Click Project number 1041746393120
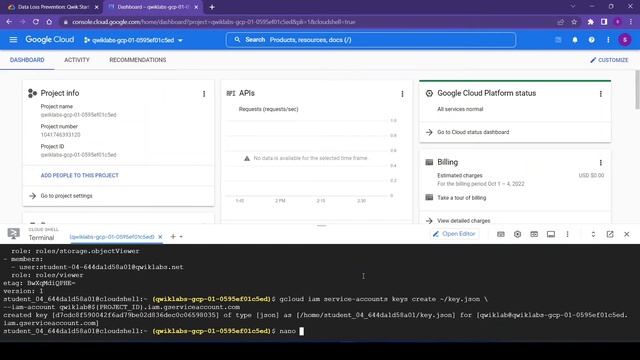This screenshot has width=640, height=360. (x=60, y=135)
